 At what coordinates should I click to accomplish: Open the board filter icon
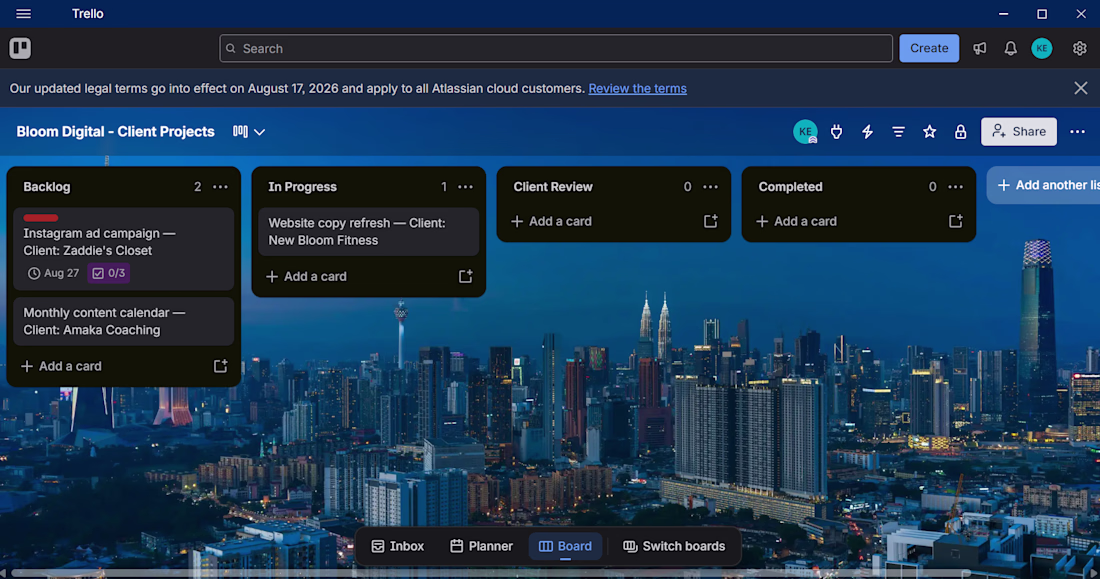click(898, 131)
